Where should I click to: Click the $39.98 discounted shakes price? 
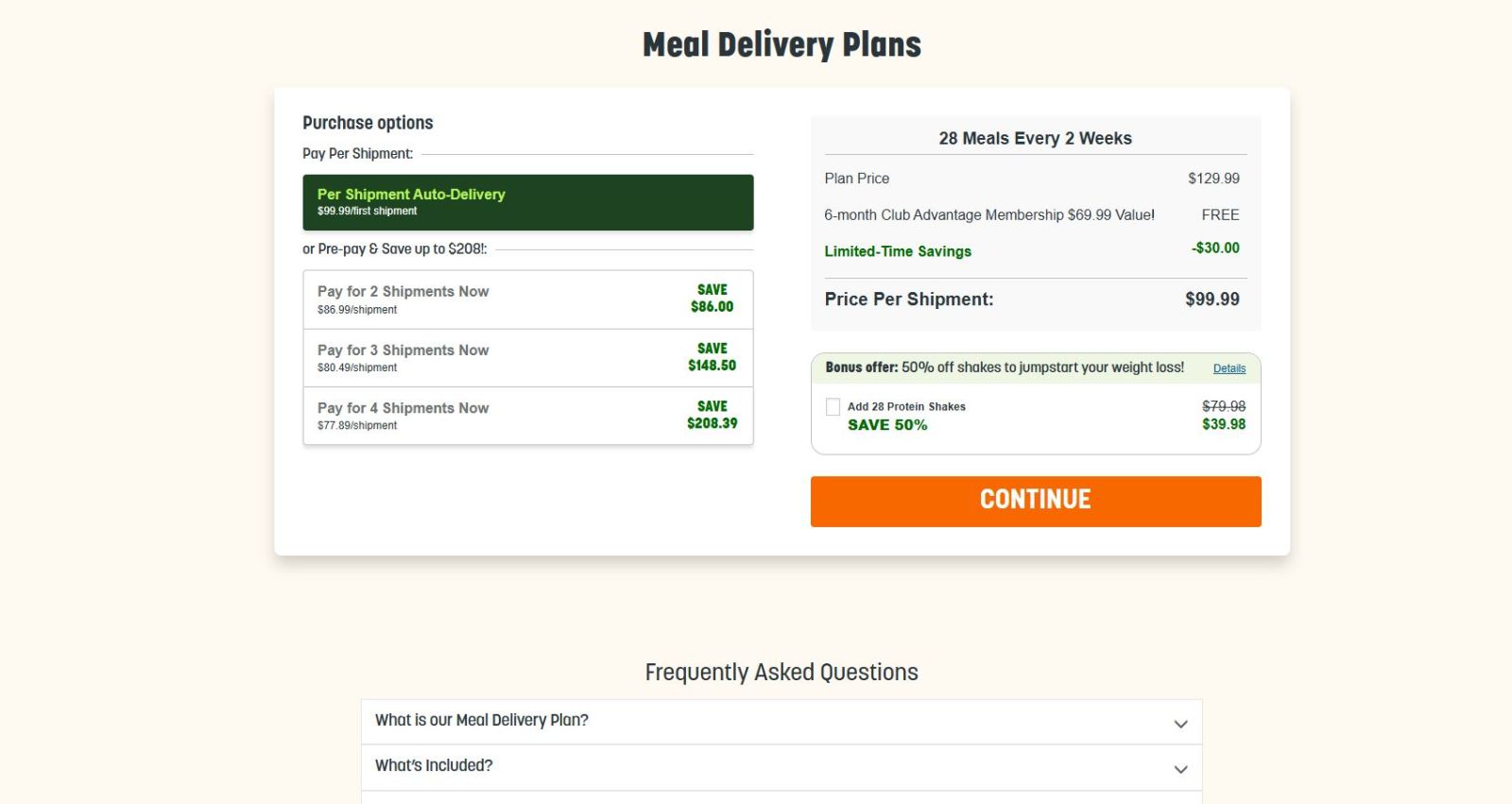pyautogui.click(x=1224, y=424)
